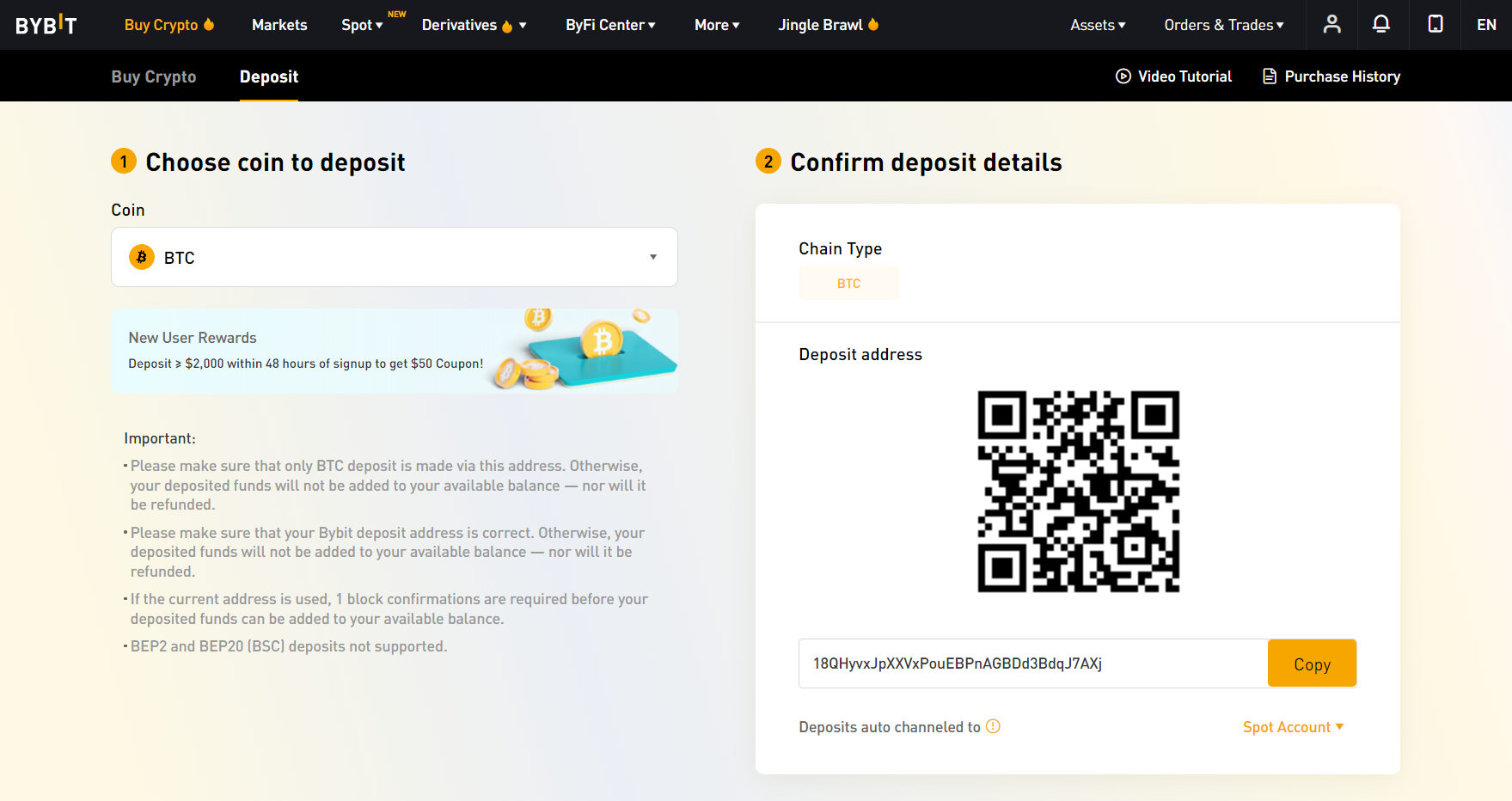Click the Purchase History document icon

pos(1270,76)
